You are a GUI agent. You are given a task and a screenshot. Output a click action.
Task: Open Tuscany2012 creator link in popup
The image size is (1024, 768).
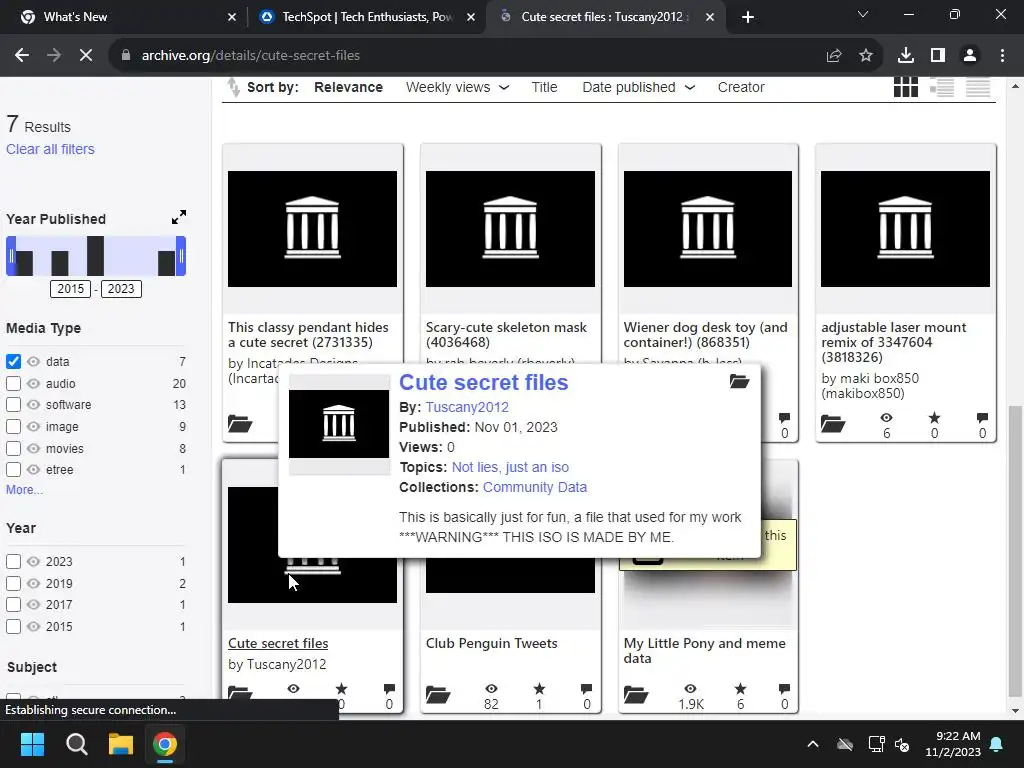467,407
